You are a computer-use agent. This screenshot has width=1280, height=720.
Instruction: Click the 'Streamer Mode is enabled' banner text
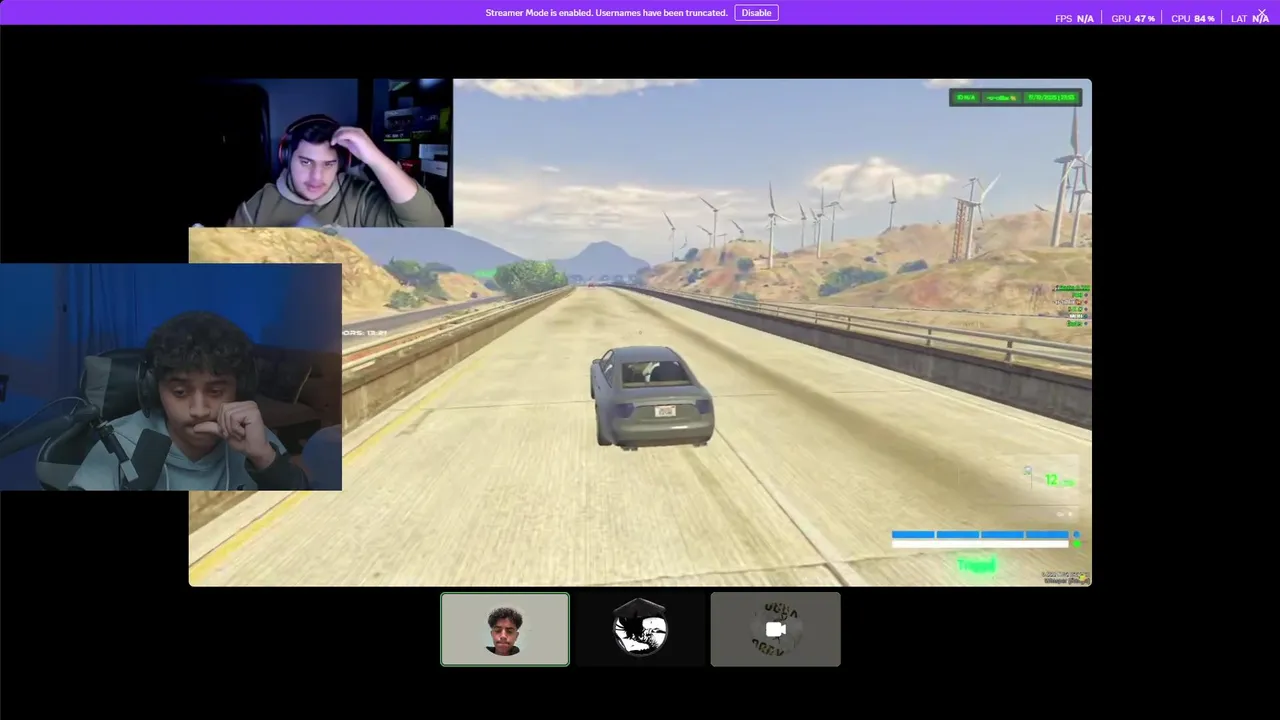click(x=606, y=13)
